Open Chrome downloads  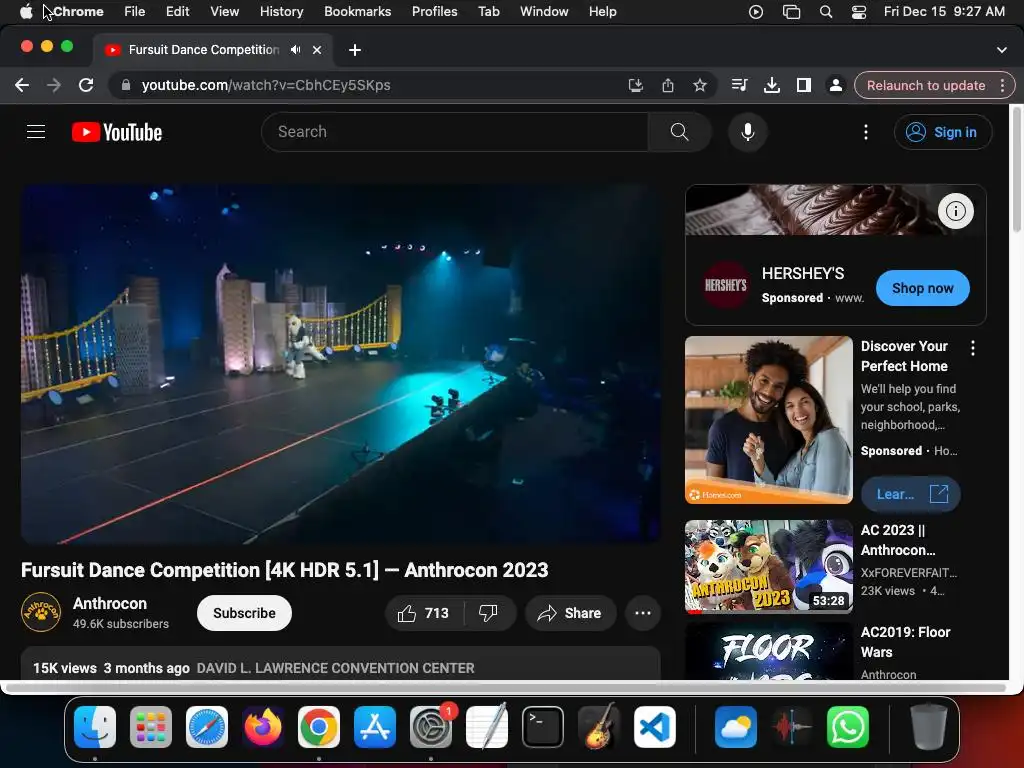click(x=772, y=85)
